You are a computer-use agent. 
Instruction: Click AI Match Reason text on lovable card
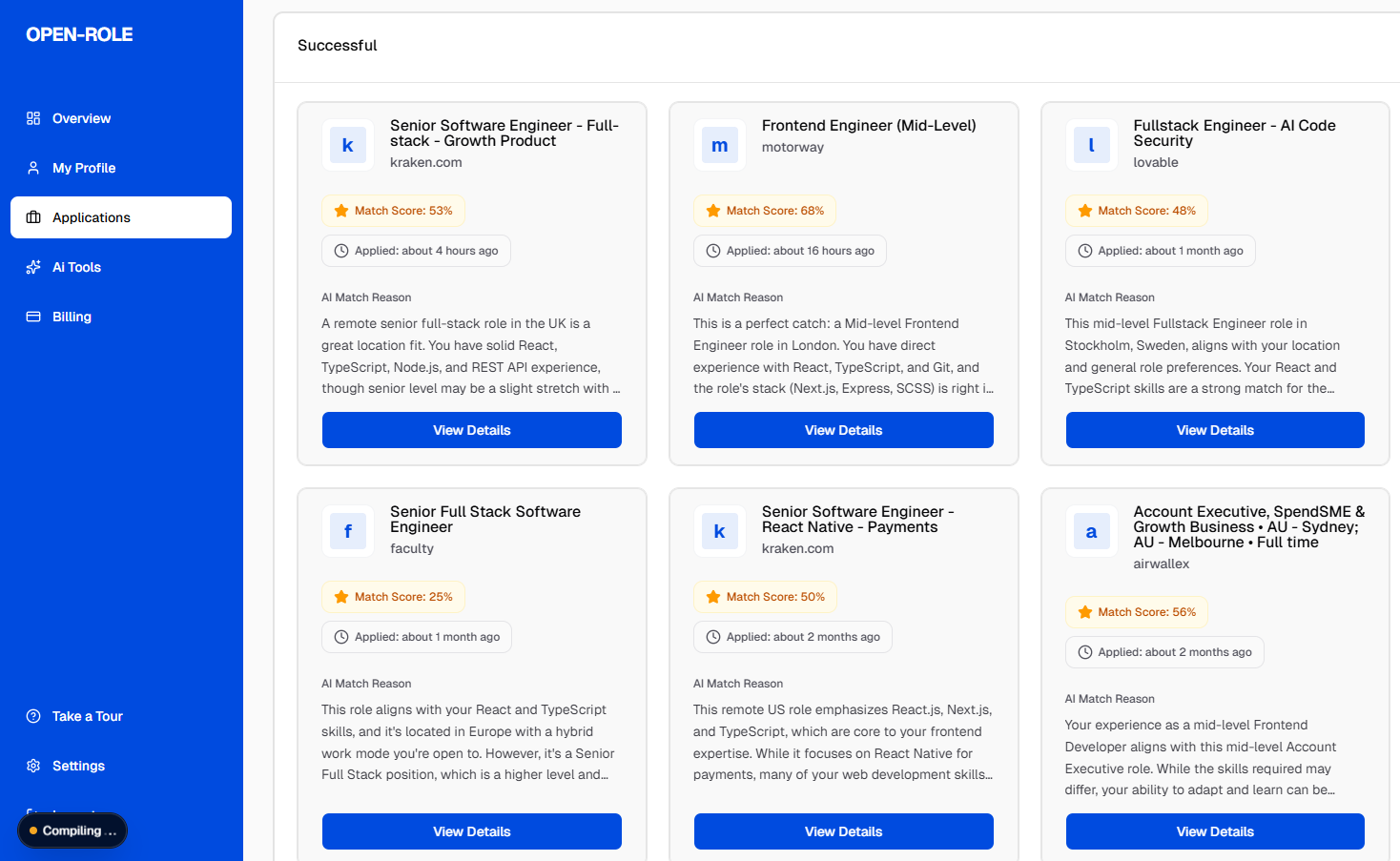tap(1203, 356)
